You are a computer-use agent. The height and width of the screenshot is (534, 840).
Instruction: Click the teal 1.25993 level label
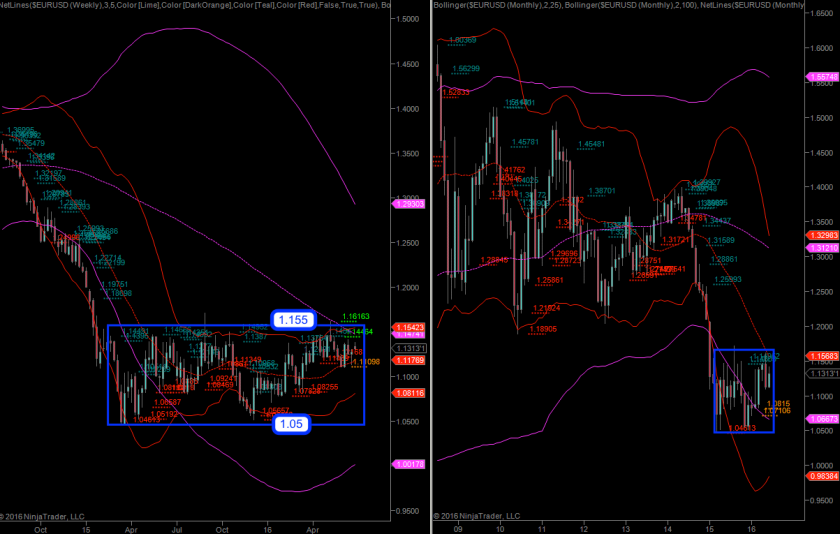(728, 280)
